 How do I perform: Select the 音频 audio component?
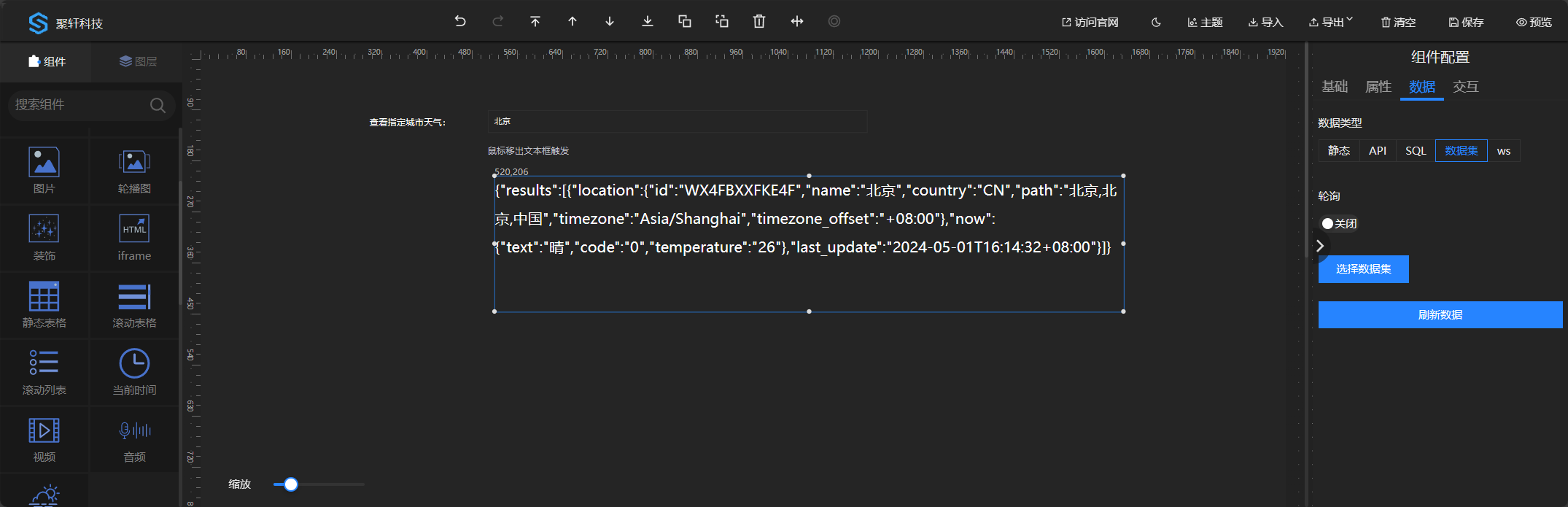pyautogui.click(x=134, y=438)
